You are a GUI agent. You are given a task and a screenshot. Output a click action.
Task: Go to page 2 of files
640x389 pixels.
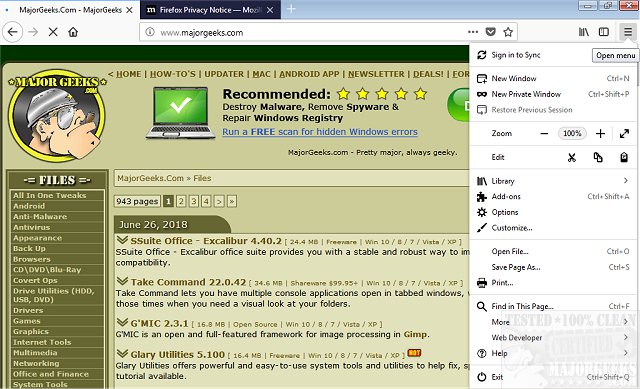pos(181,201)
